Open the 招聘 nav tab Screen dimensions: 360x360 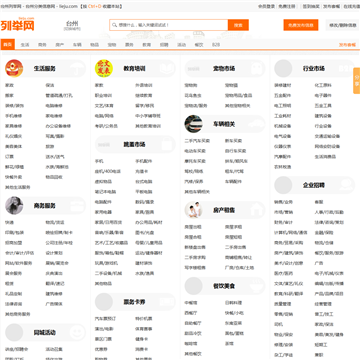pos(164,45)
